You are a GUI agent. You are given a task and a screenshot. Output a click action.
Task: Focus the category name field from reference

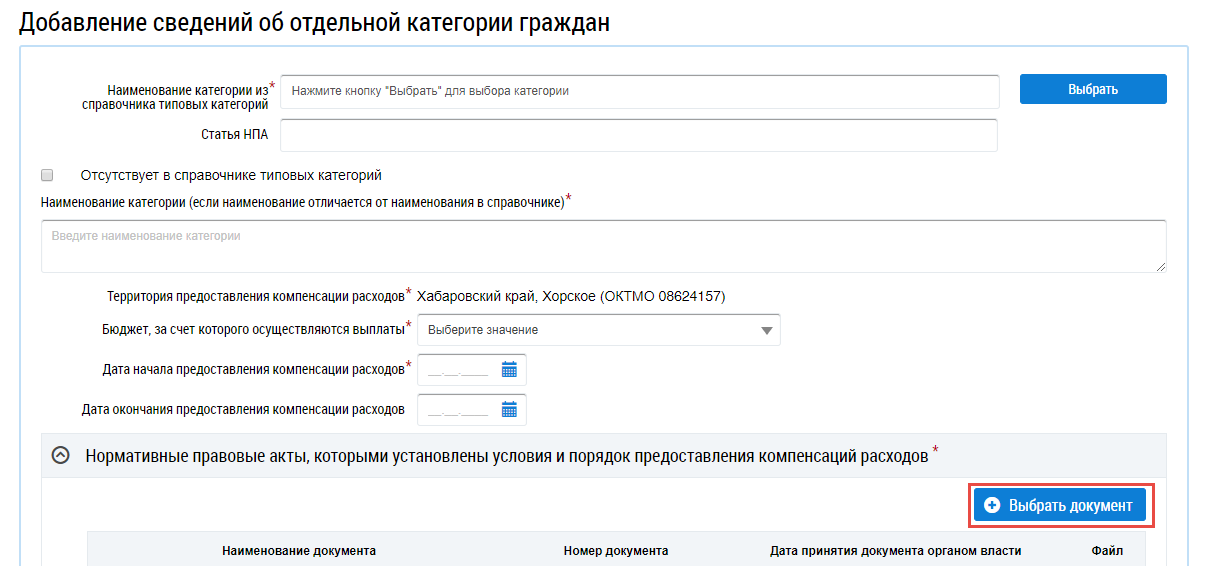click(x=640, y=91)
